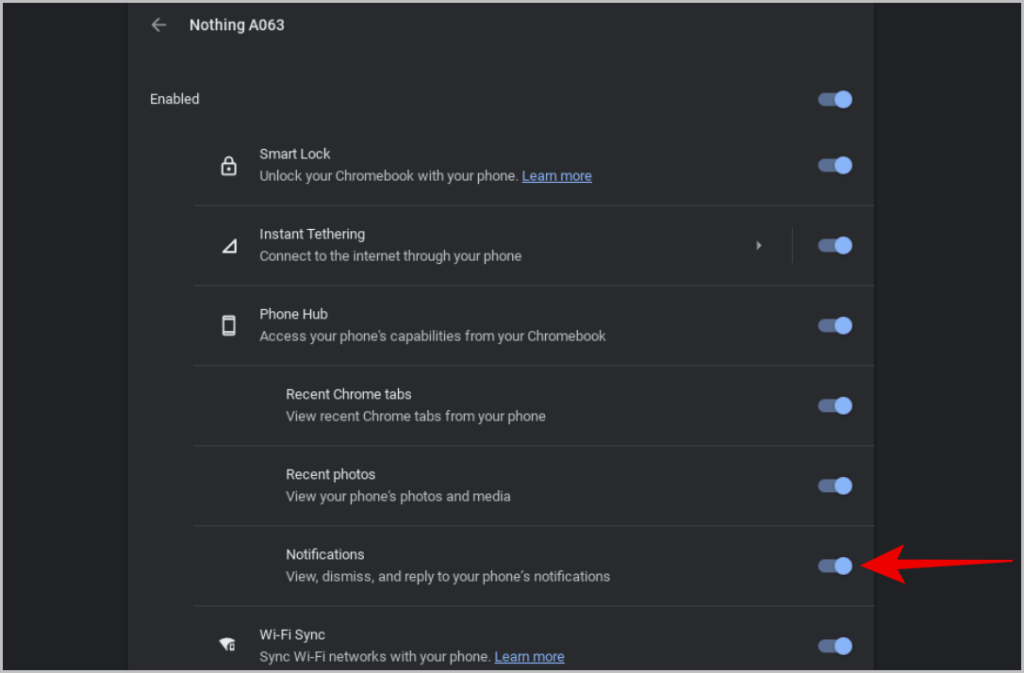Turn off the Smart Lock toggle

pos(835,165)
